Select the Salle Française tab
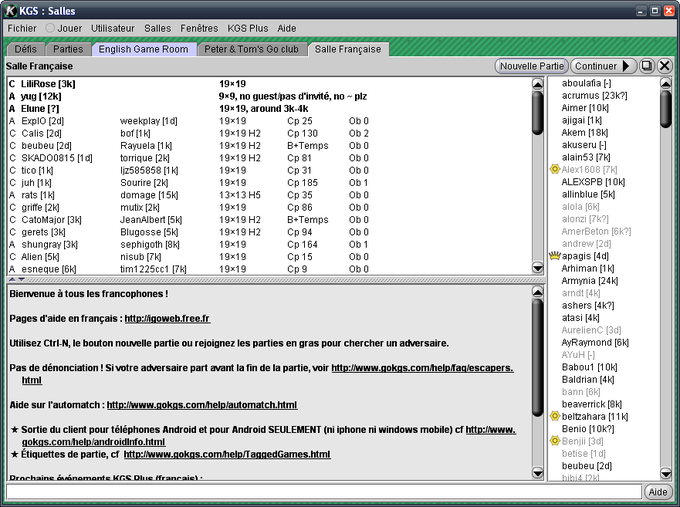Viewport: 680px width, 507px height. click(x=348, y=49)
